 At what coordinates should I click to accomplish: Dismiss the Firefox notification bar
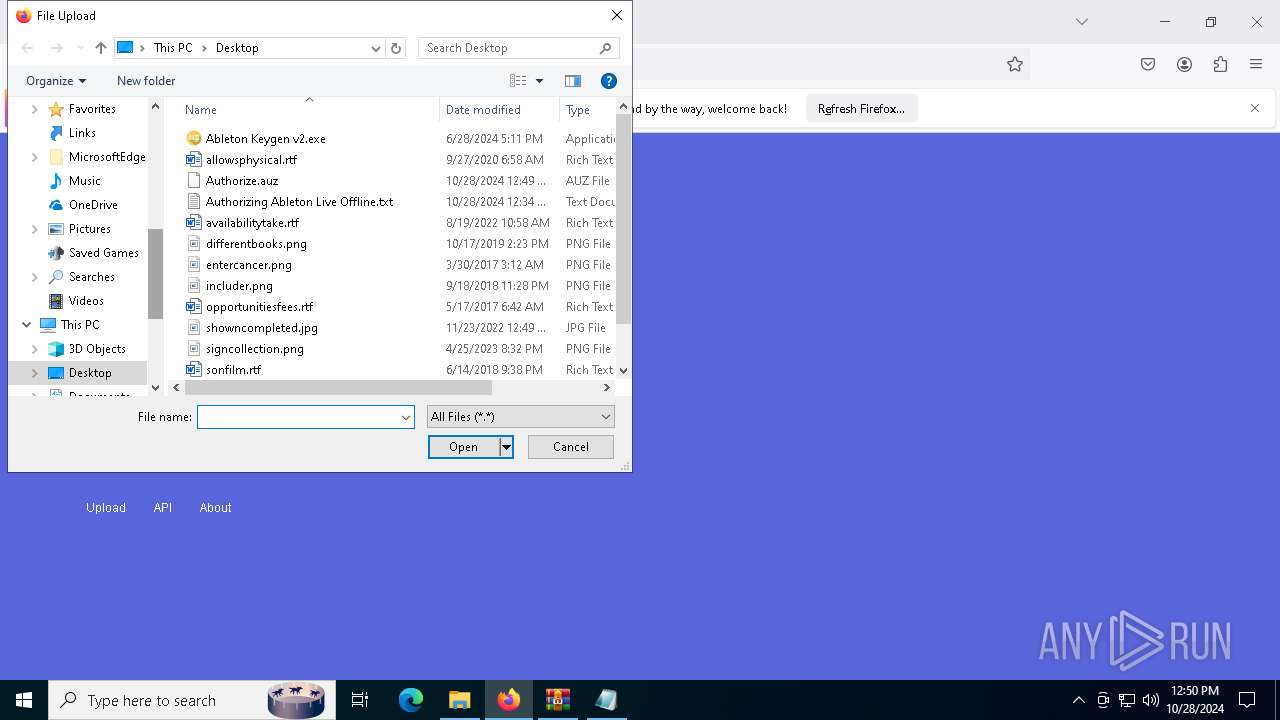(1255, 108)
